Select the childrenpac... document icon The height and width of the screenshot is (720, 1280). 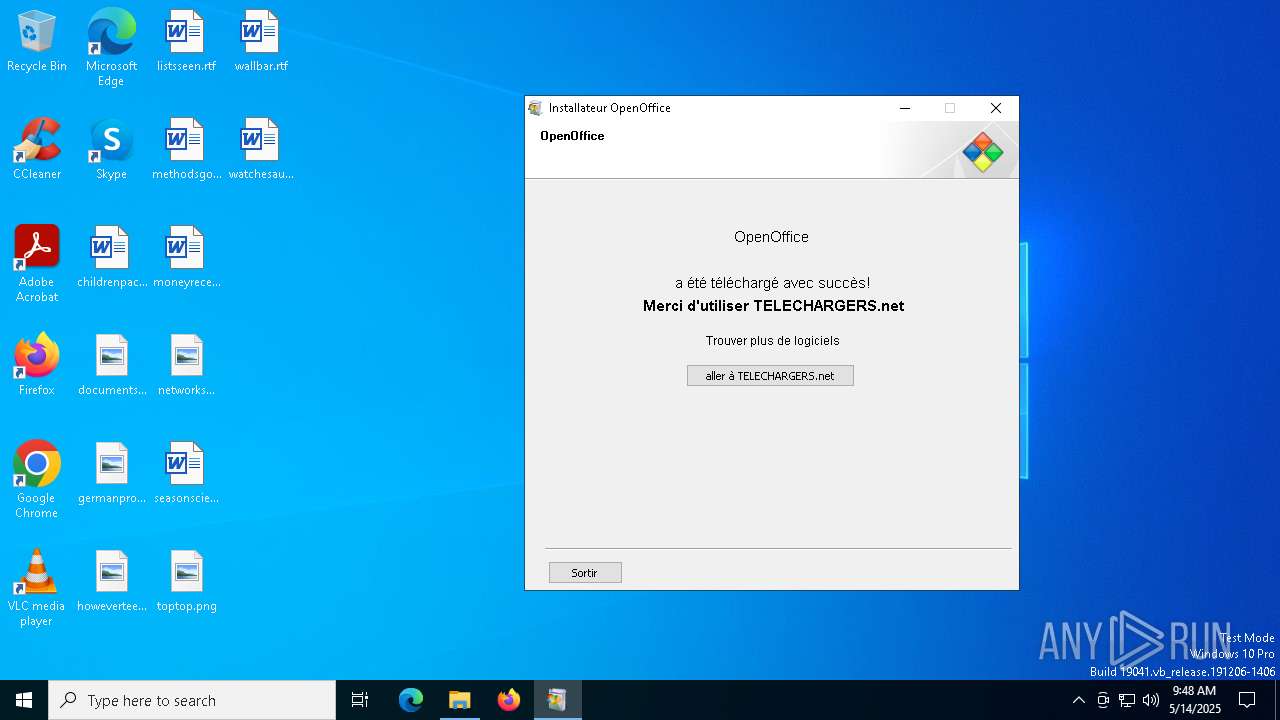(x=111, y=258)
